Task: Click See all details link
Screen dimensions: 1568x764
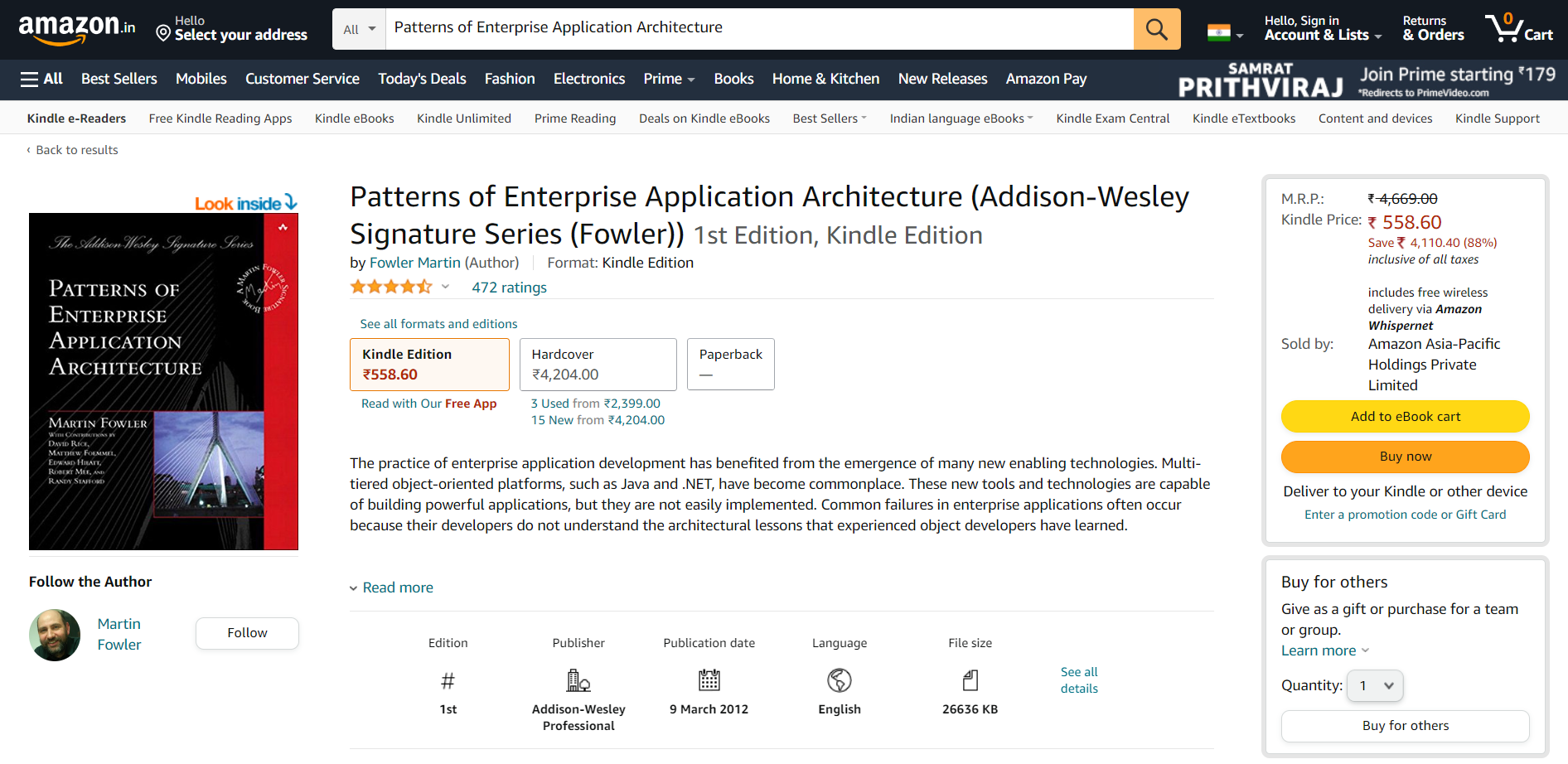Action: pos(1079,680)
